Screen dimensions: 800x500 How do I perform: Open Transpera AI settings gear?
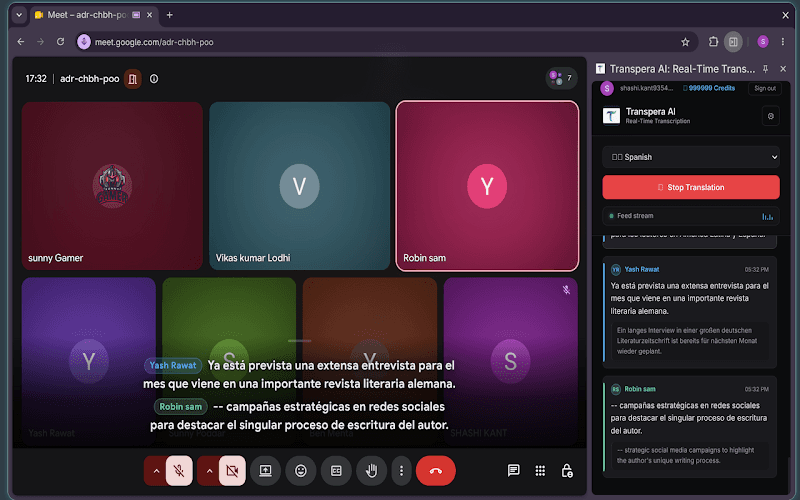tap(770, 116)
